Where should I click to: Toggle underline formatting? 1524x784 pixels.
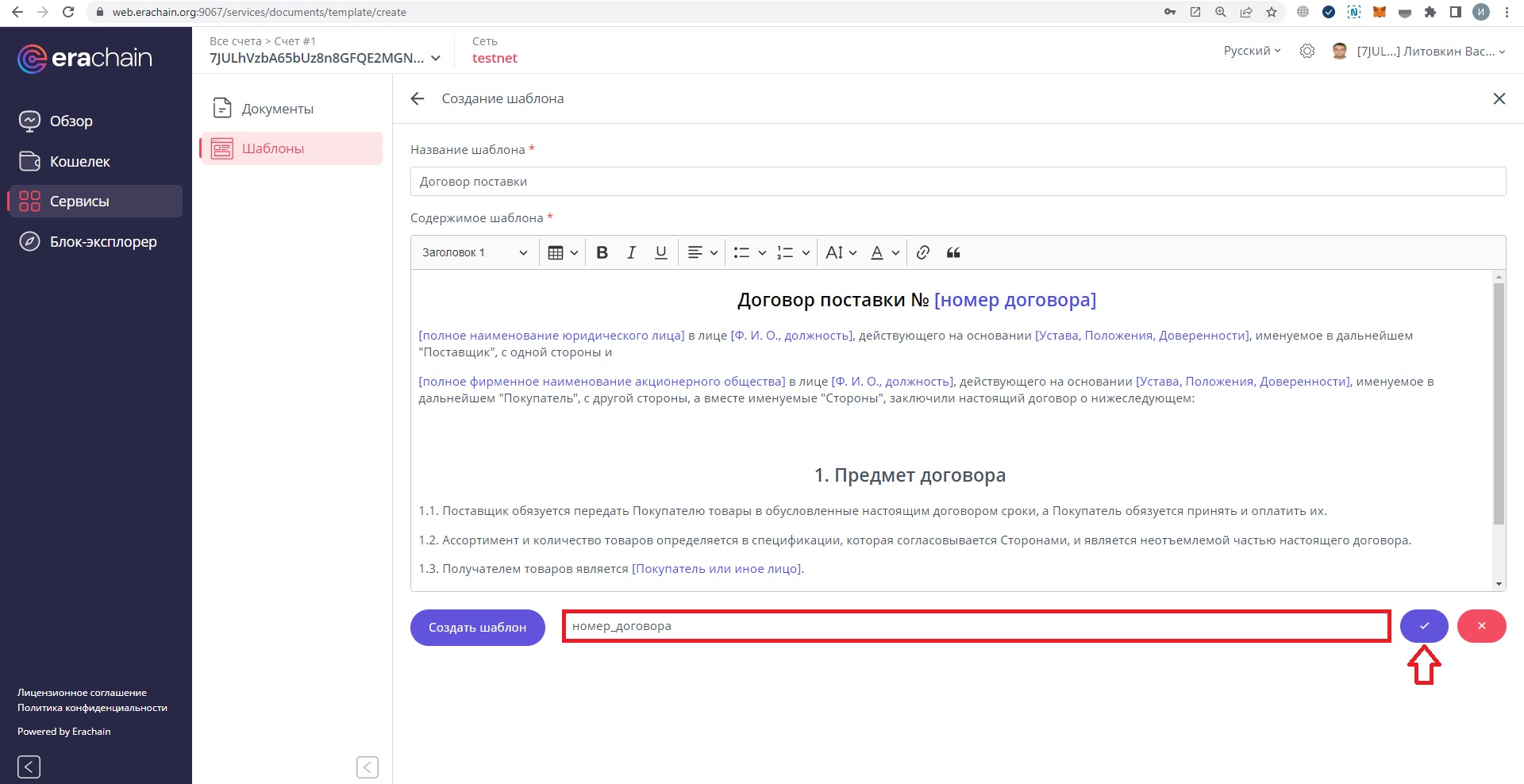coord(660,252)
